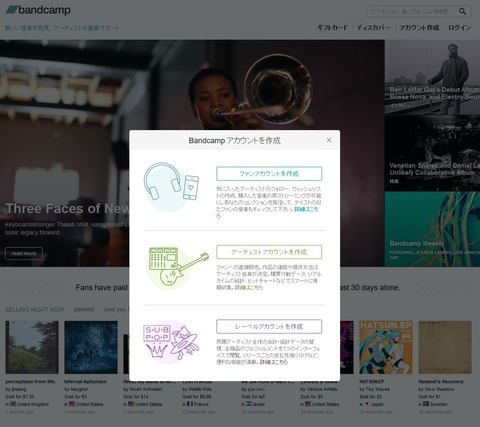Click the SELLING RIGHT NOW heading
Screen dimensions: 480x427
tap(34, 310)
